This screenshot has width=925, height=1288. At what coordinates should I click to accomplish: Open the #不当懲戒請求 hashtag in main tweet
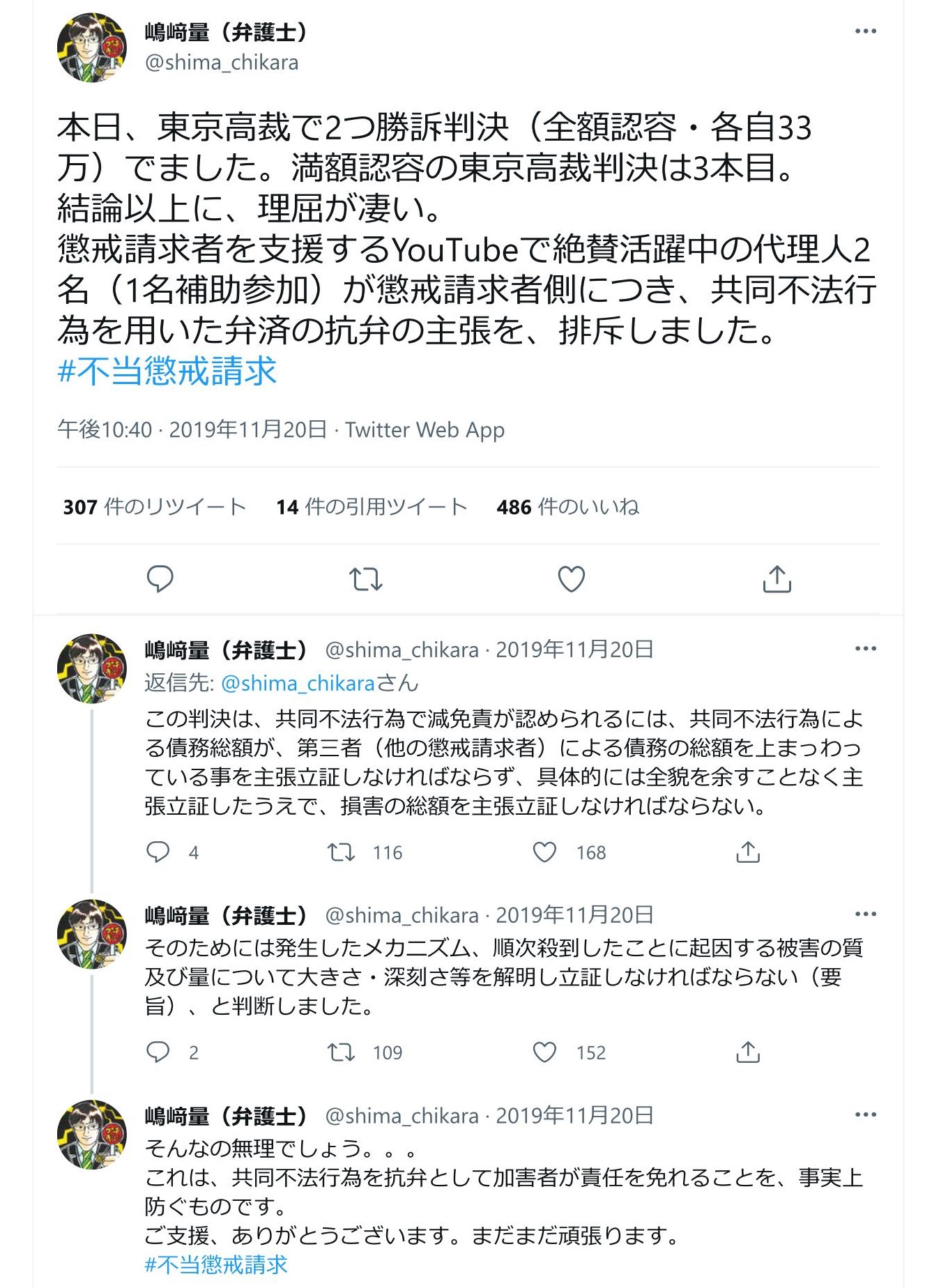point(167,371)
